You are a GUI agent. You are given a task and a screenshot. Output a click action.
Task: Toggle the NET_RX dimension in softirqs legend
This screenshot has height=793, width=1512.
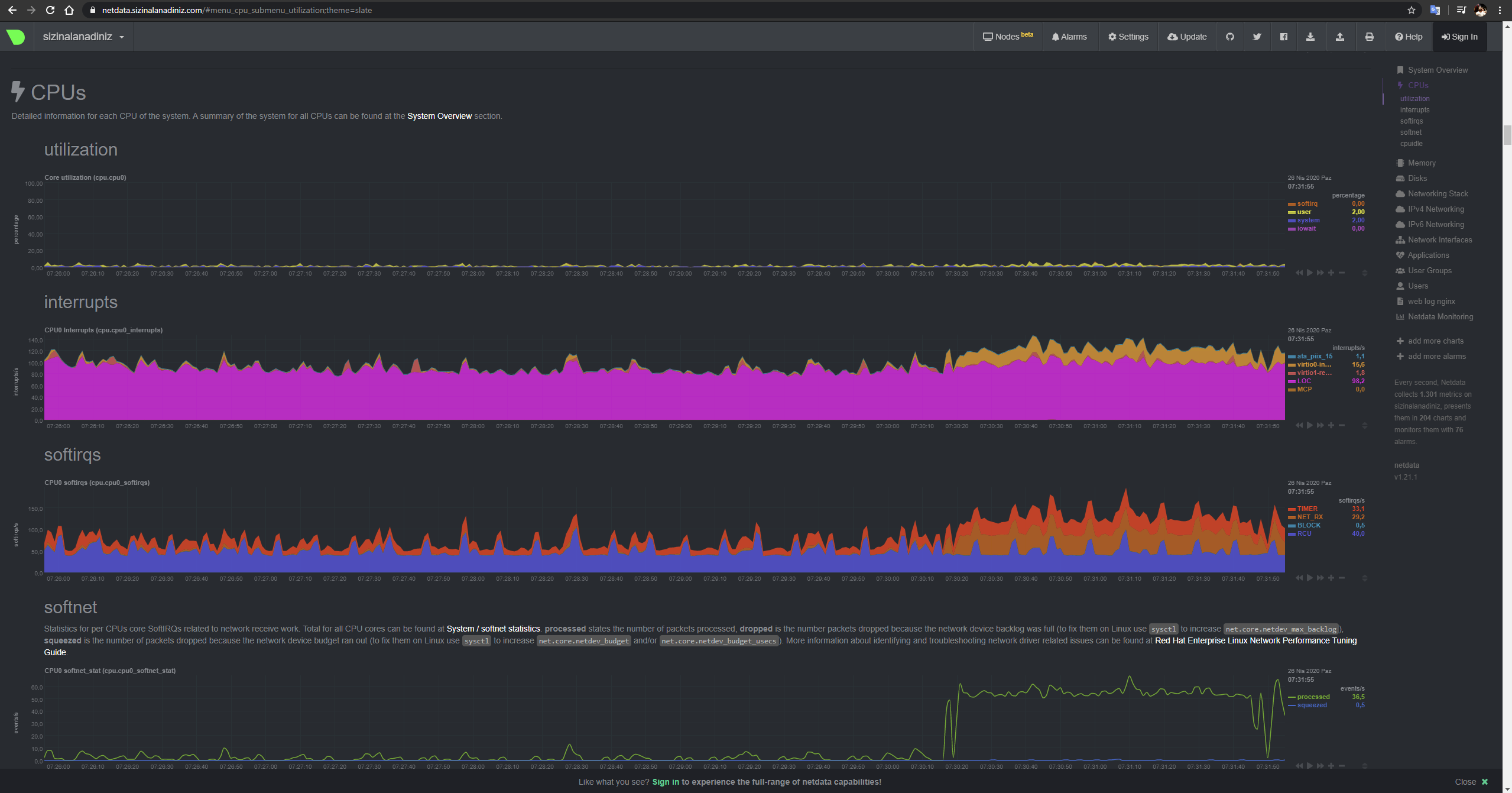[x=1310, y=517]
